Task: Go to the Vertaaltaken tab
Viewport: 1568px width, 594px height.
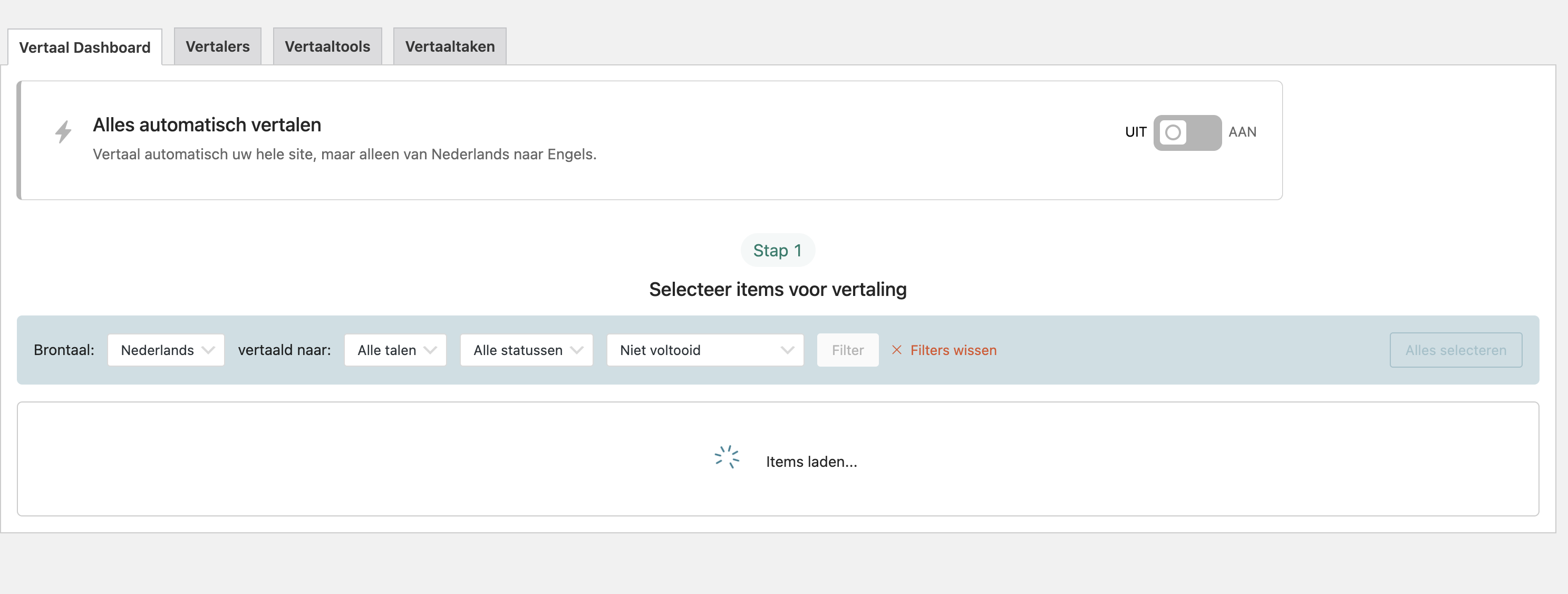Action: coord(450,46)
